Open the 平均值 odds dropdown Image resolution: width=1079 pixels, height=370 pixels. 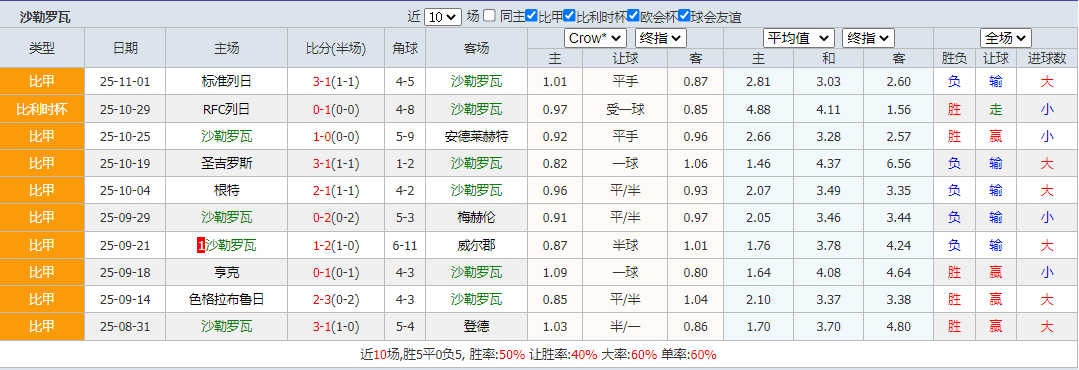[x=798, y=39]
